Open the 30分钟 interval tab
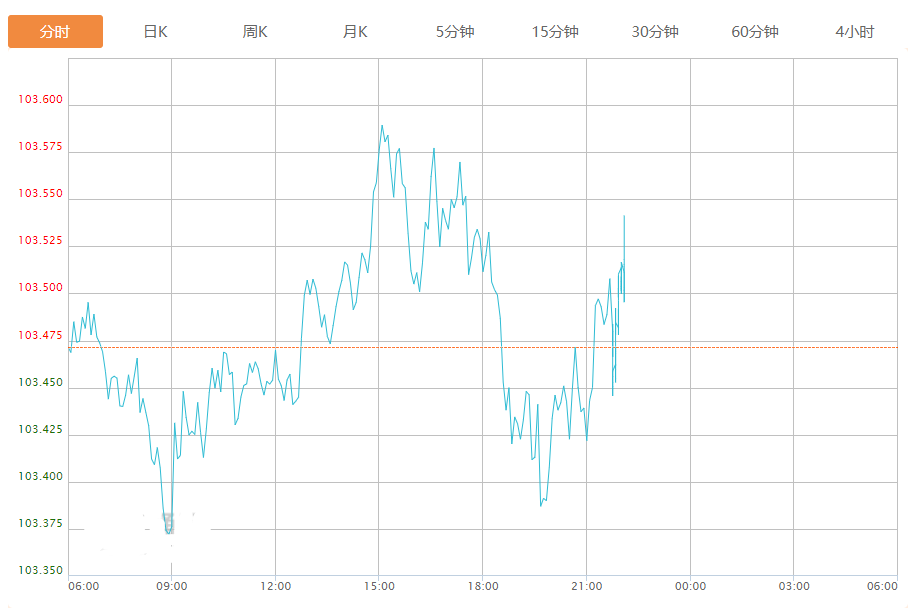The width and height of the screenshot is (910, 612). click(x=655, y=32)
